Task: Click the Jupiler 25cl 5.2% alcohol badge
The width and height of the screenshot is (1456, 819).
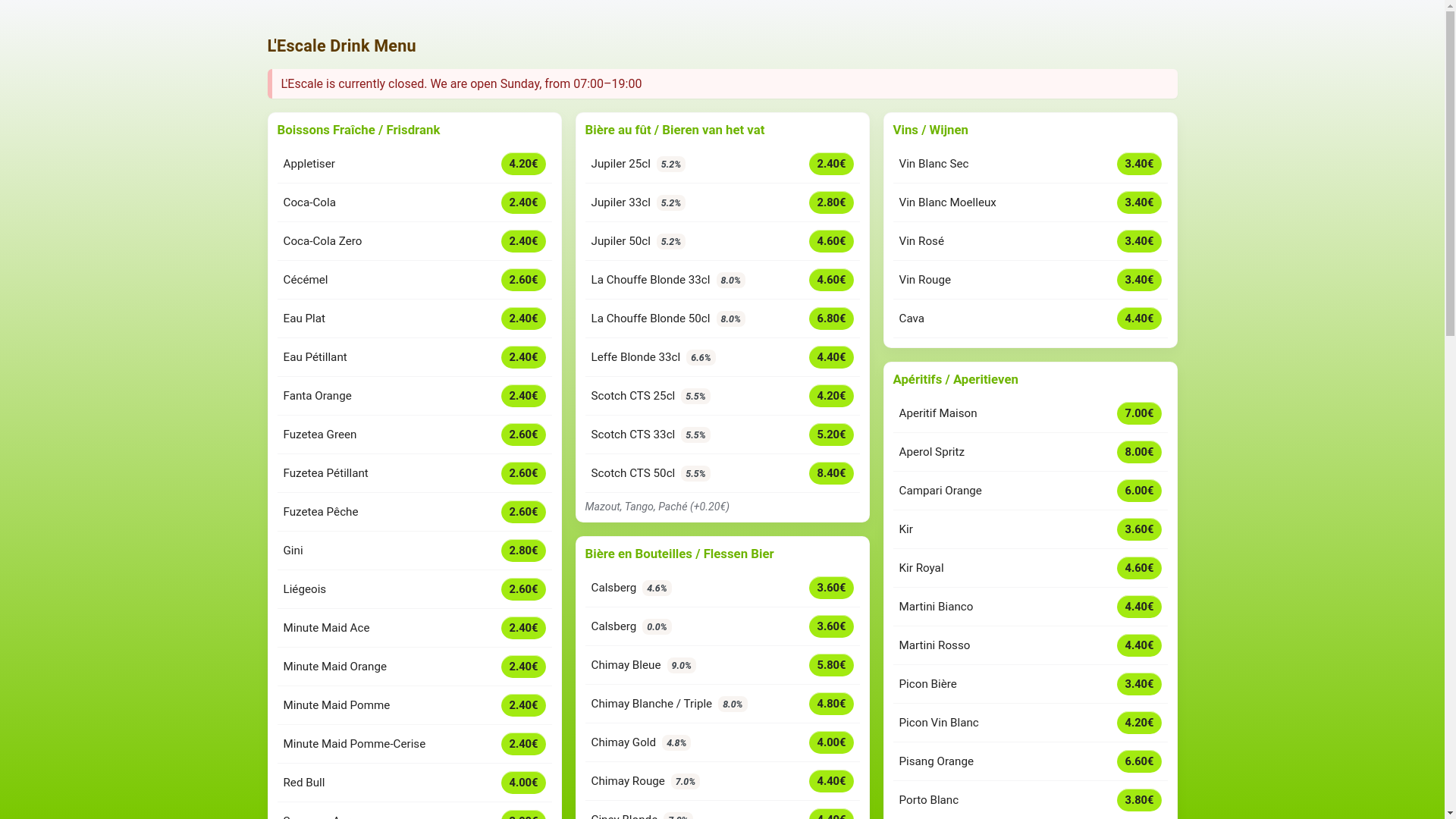Action: coord(670,165)
